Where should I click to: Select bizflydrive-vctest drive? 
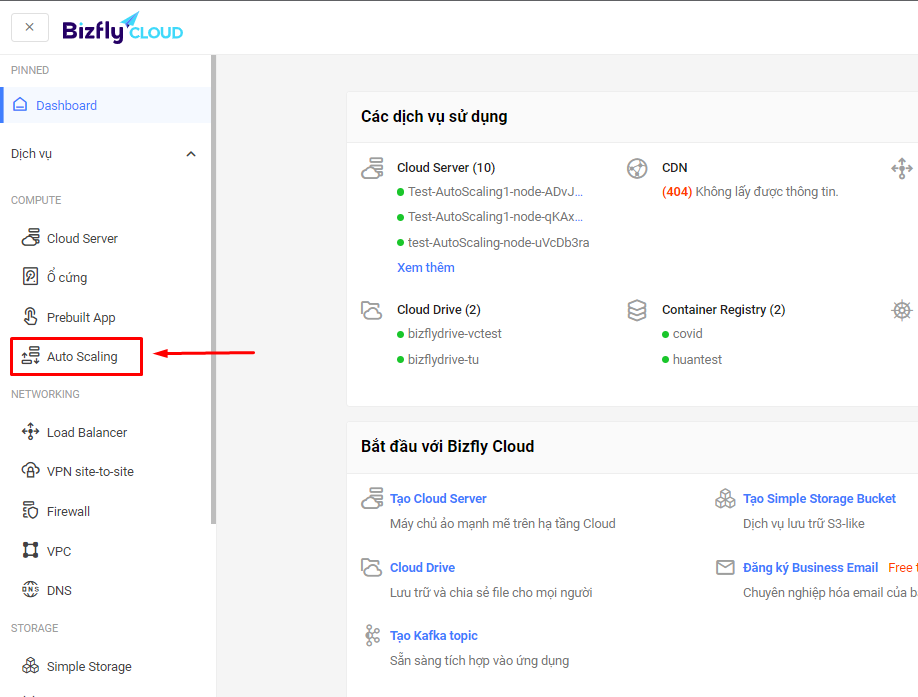[454, 334]
